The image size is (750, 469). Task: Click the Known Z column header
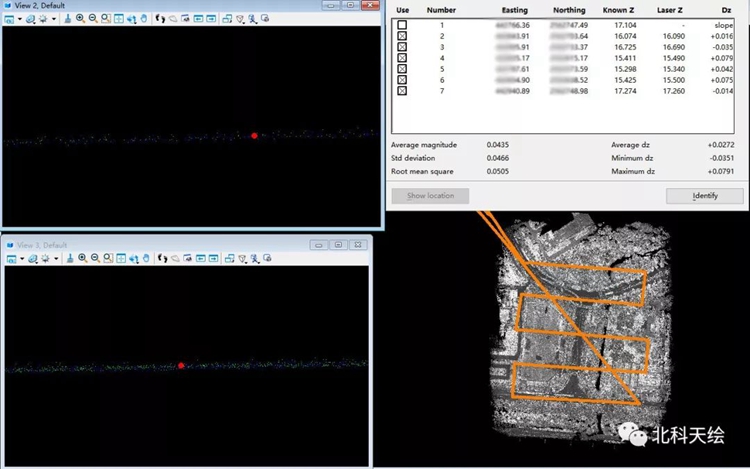point(619,10)
